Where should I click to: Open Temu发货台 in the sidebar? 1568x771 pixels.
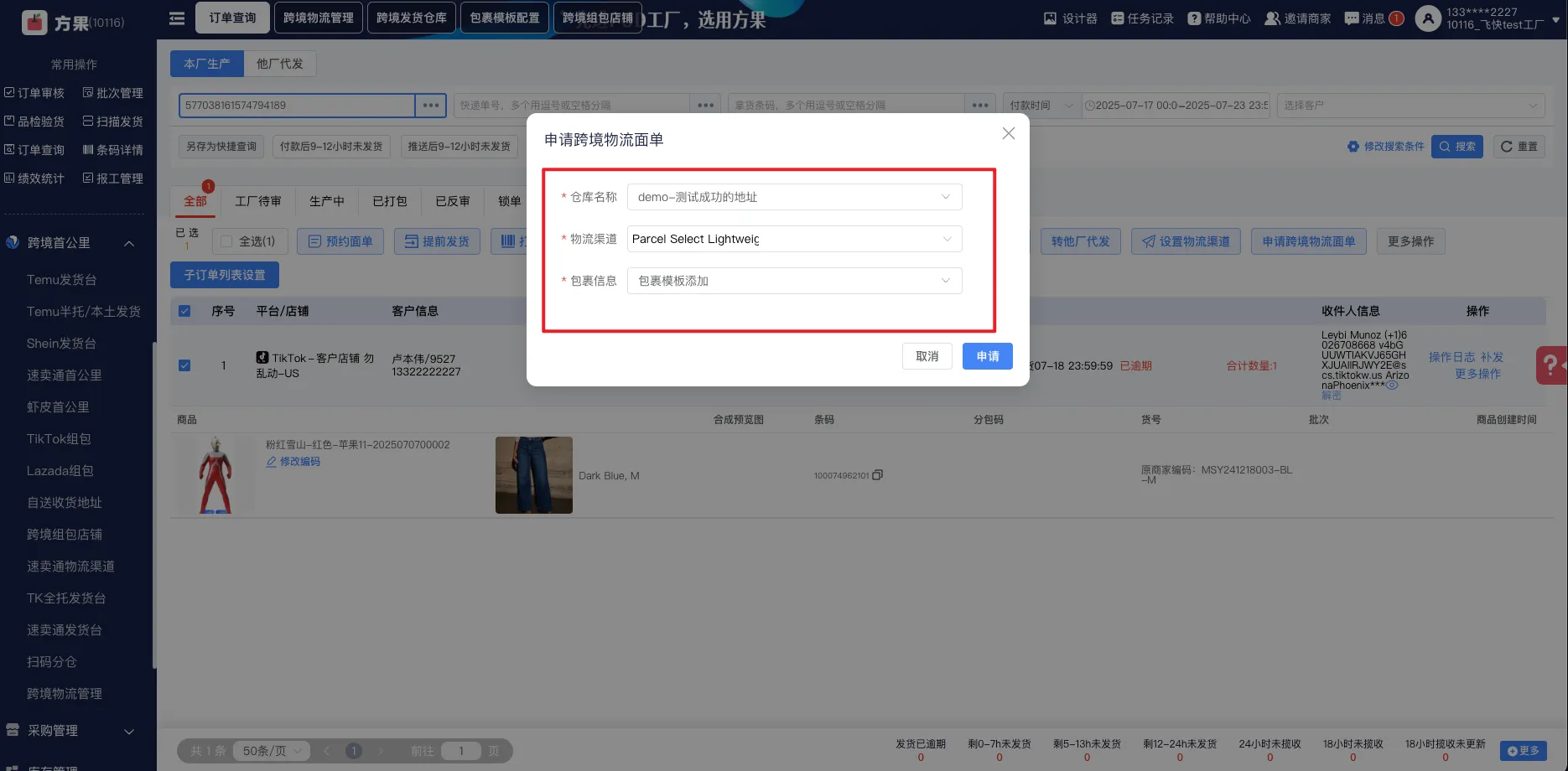tap(62, 280)
